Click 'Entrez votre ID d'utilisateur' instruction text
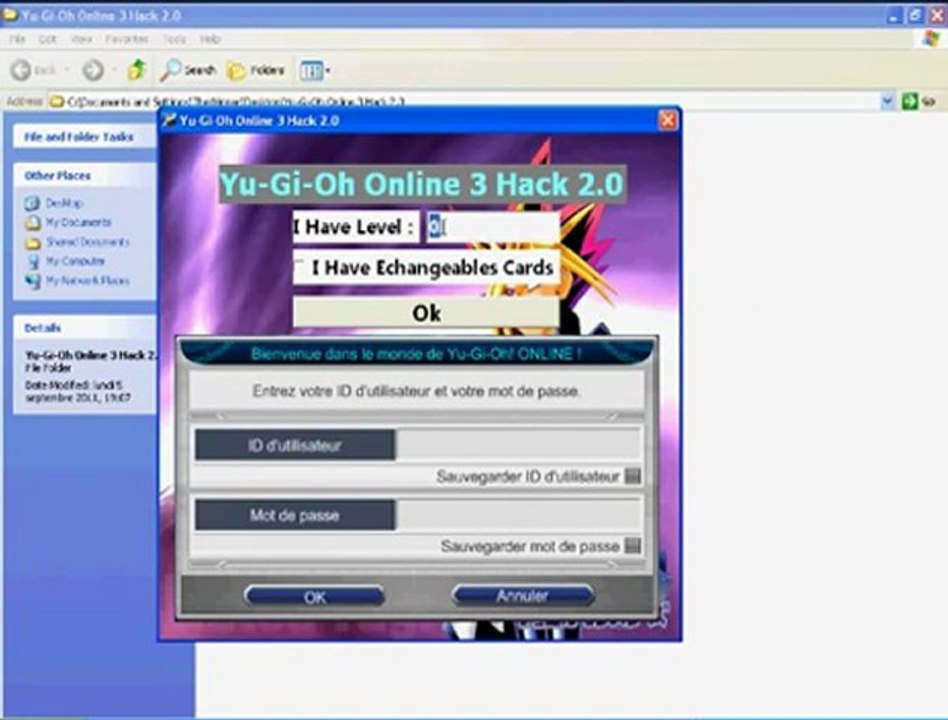948x720 pixels. [417, 391]
